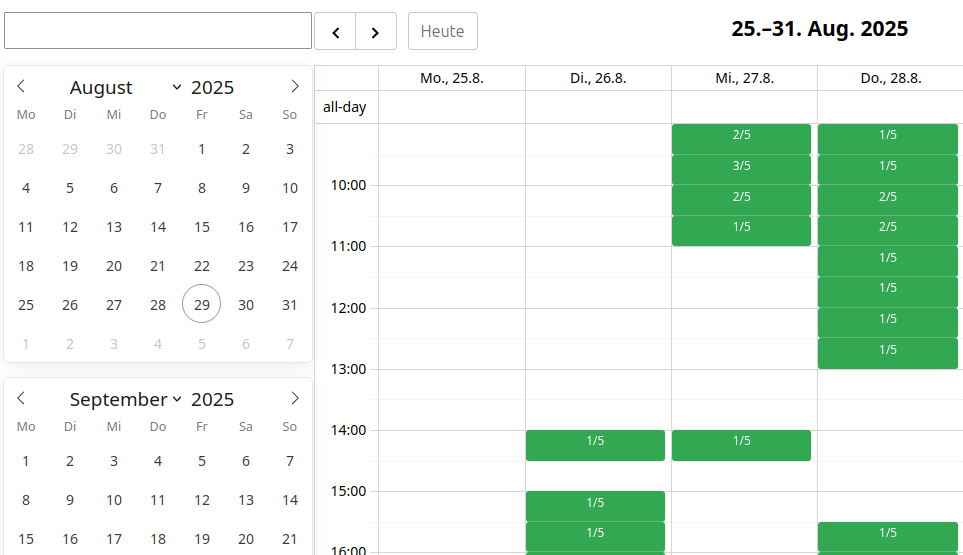Click the previous week arrow in toolbar
This screenshot has width=963, height=555.
coord(335,31)
